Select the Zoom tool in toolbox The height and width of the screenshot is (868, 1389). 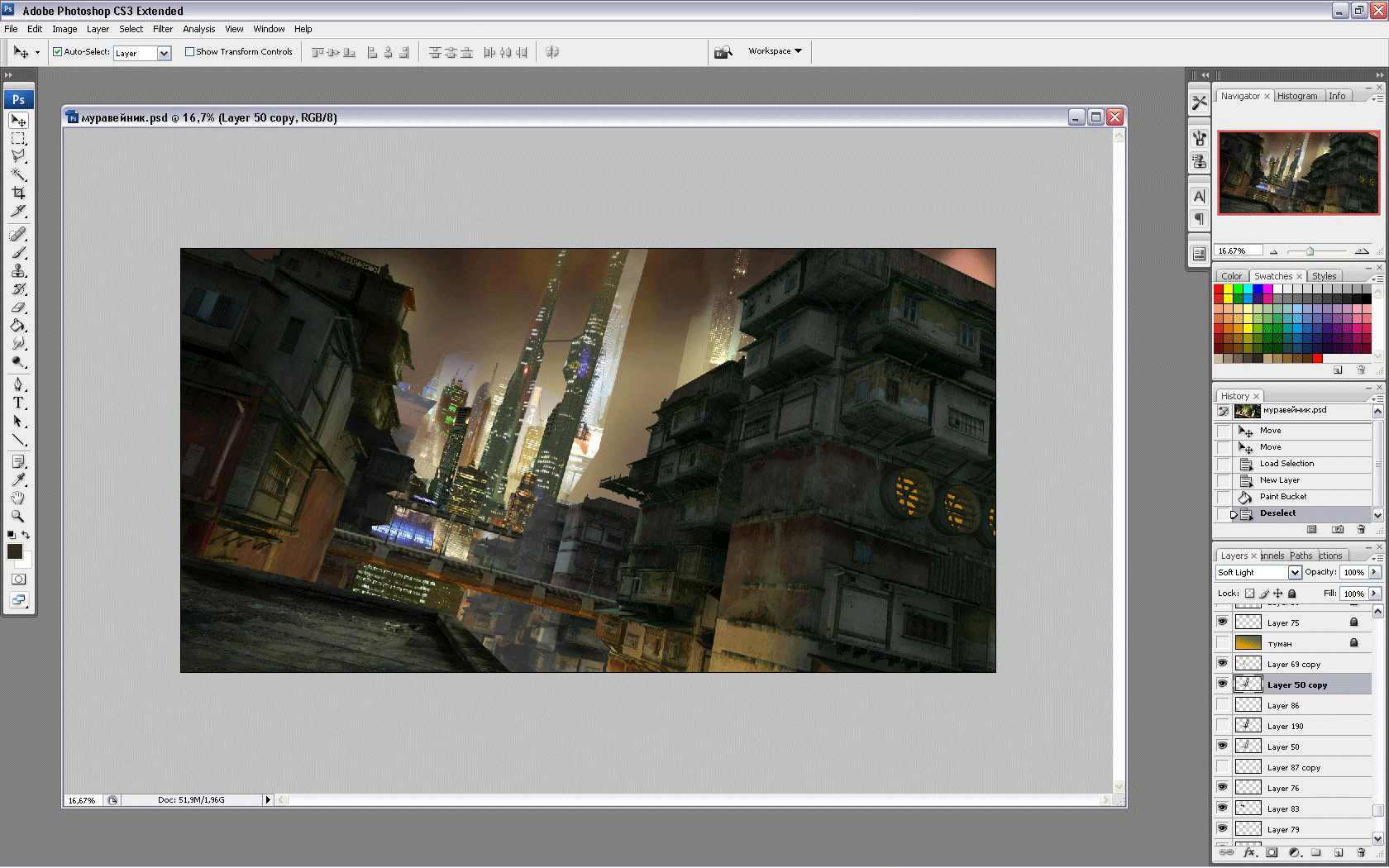click(x=18, y=516)
